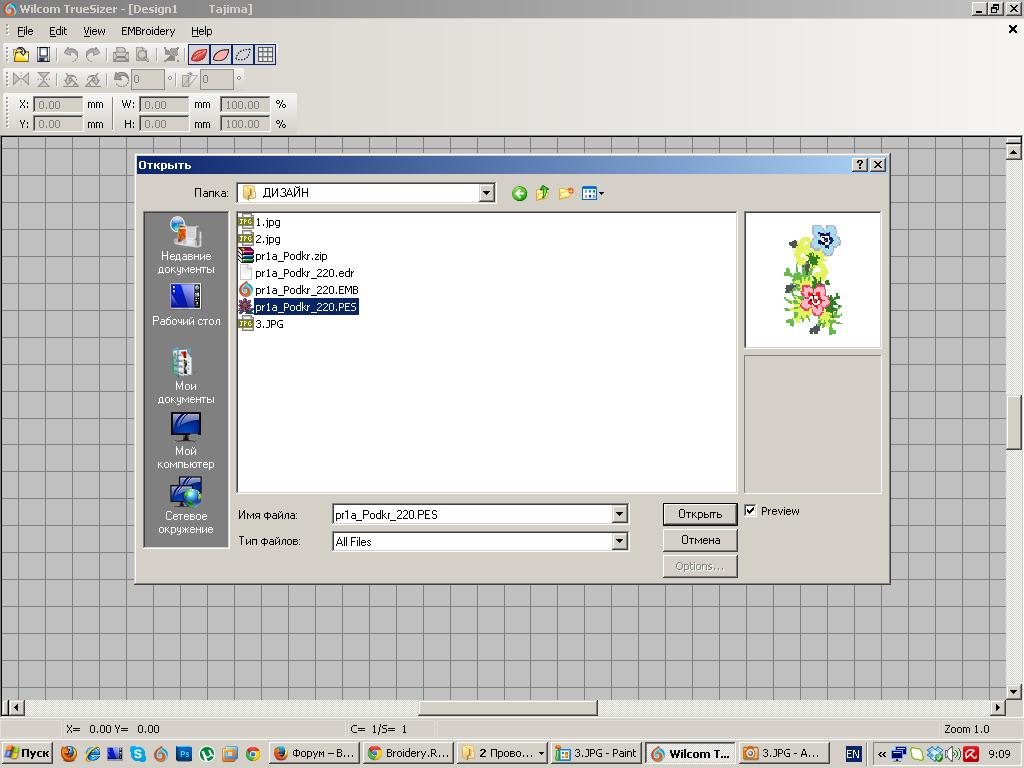
Task: Click the horizontal scrollbar left arrow
Action: [x=16, y=707]
